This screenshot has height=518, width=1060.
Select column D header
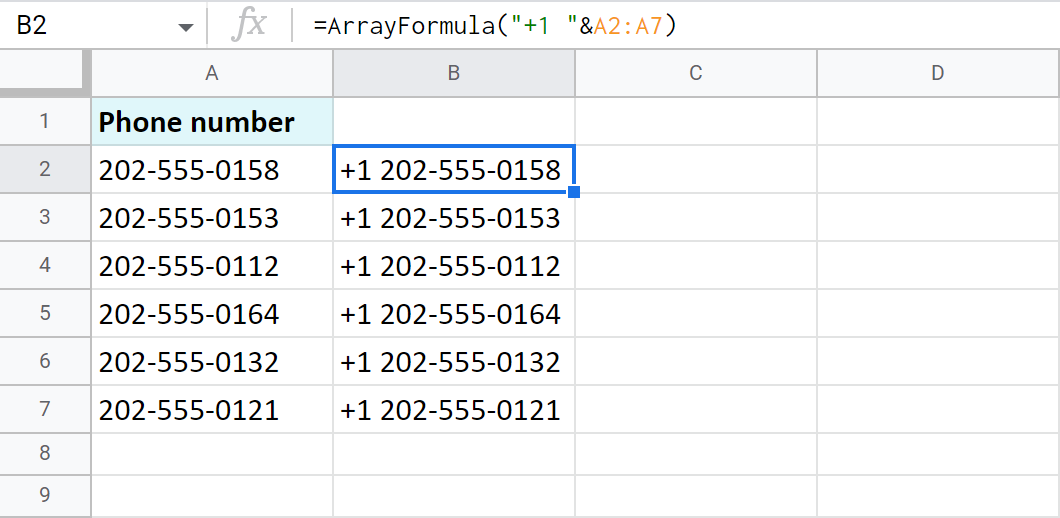(938, 73)
